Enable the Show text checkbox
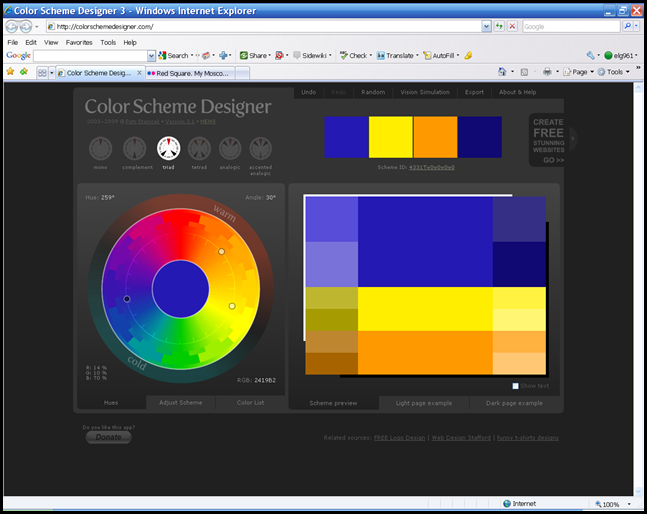Viewport: 647px width, 514px height. tap(516, 386)
